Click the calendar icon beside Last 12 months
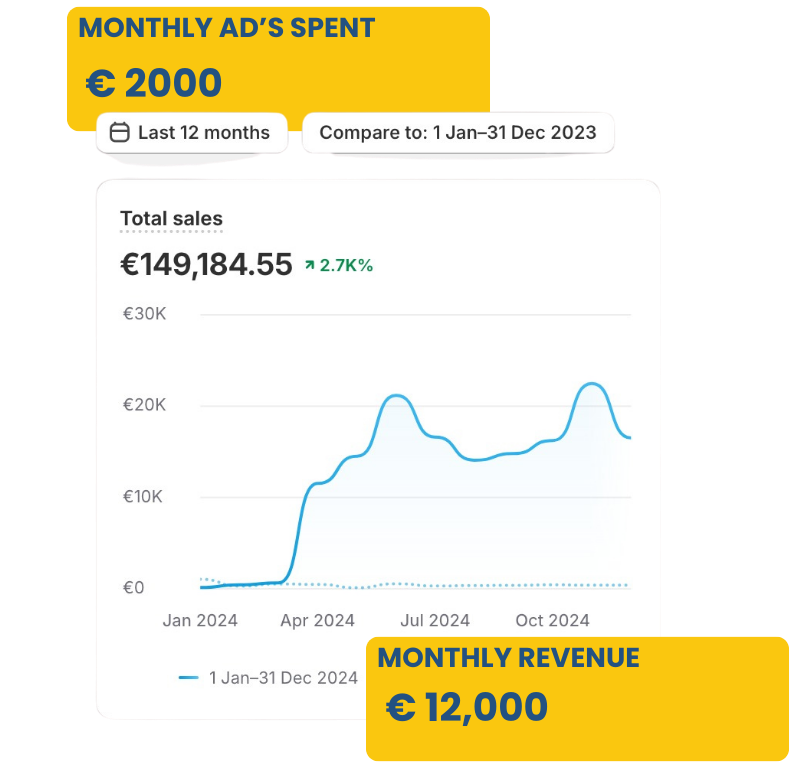 coord(119,132)
